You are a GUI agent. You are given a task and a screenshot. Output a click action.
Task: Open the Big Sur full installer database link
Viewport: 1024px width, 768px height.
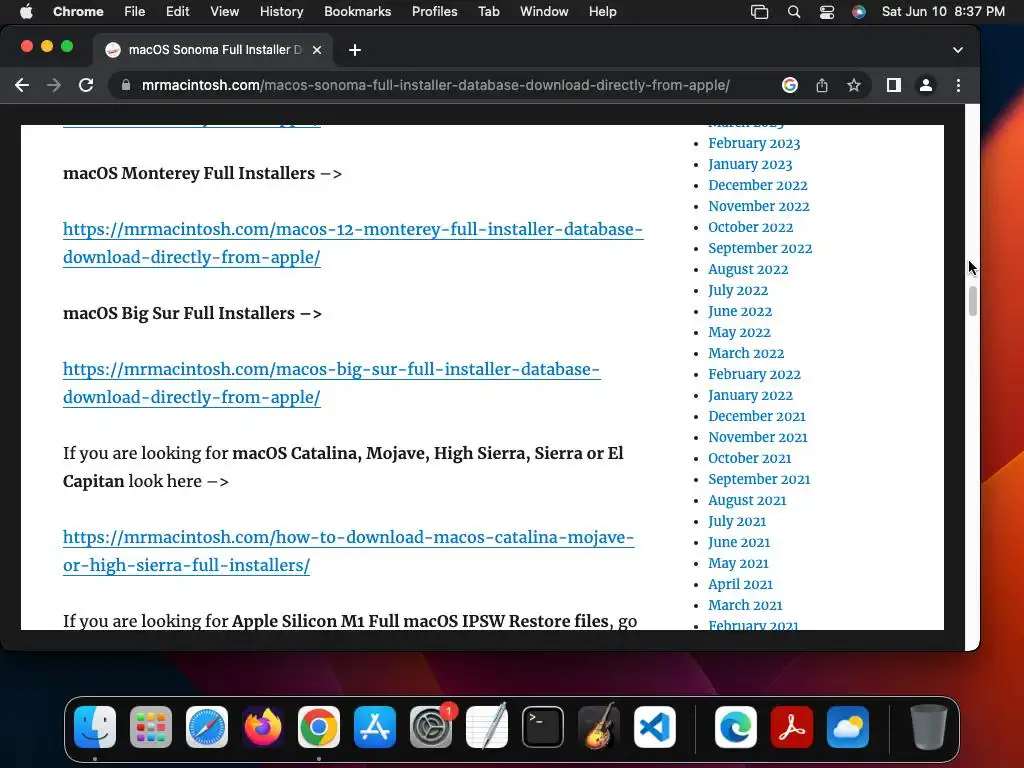coord(331,383)
